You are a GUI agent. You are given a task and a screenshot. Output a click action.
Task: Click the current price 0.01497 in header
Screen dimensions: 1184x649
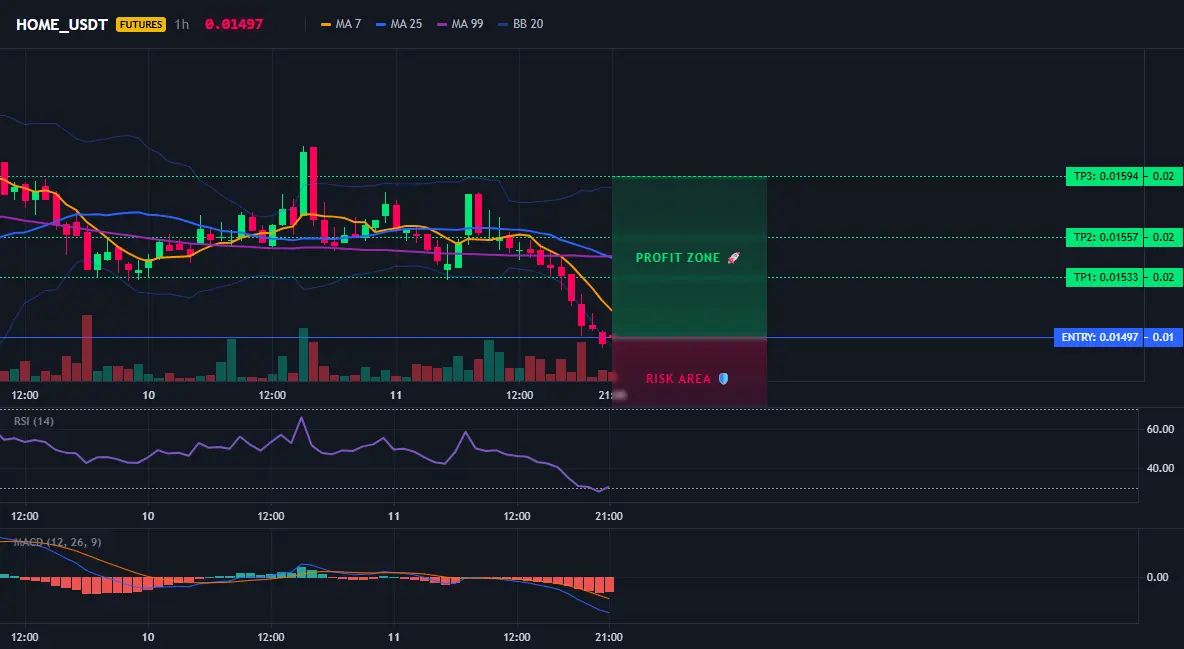(x=234, y=24)
